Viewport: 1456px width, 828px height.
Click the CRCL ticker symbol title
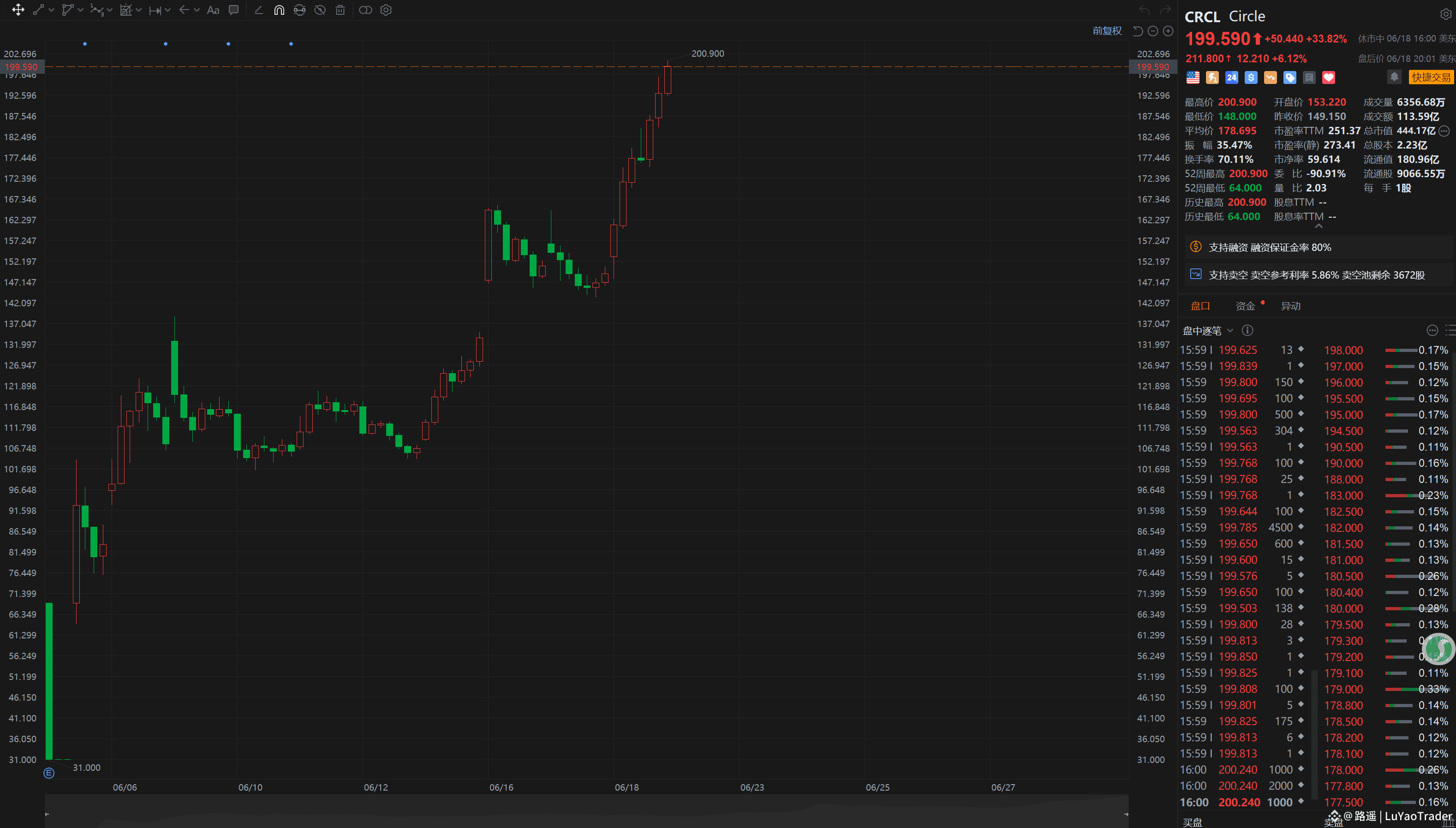tap(1202, 17)
